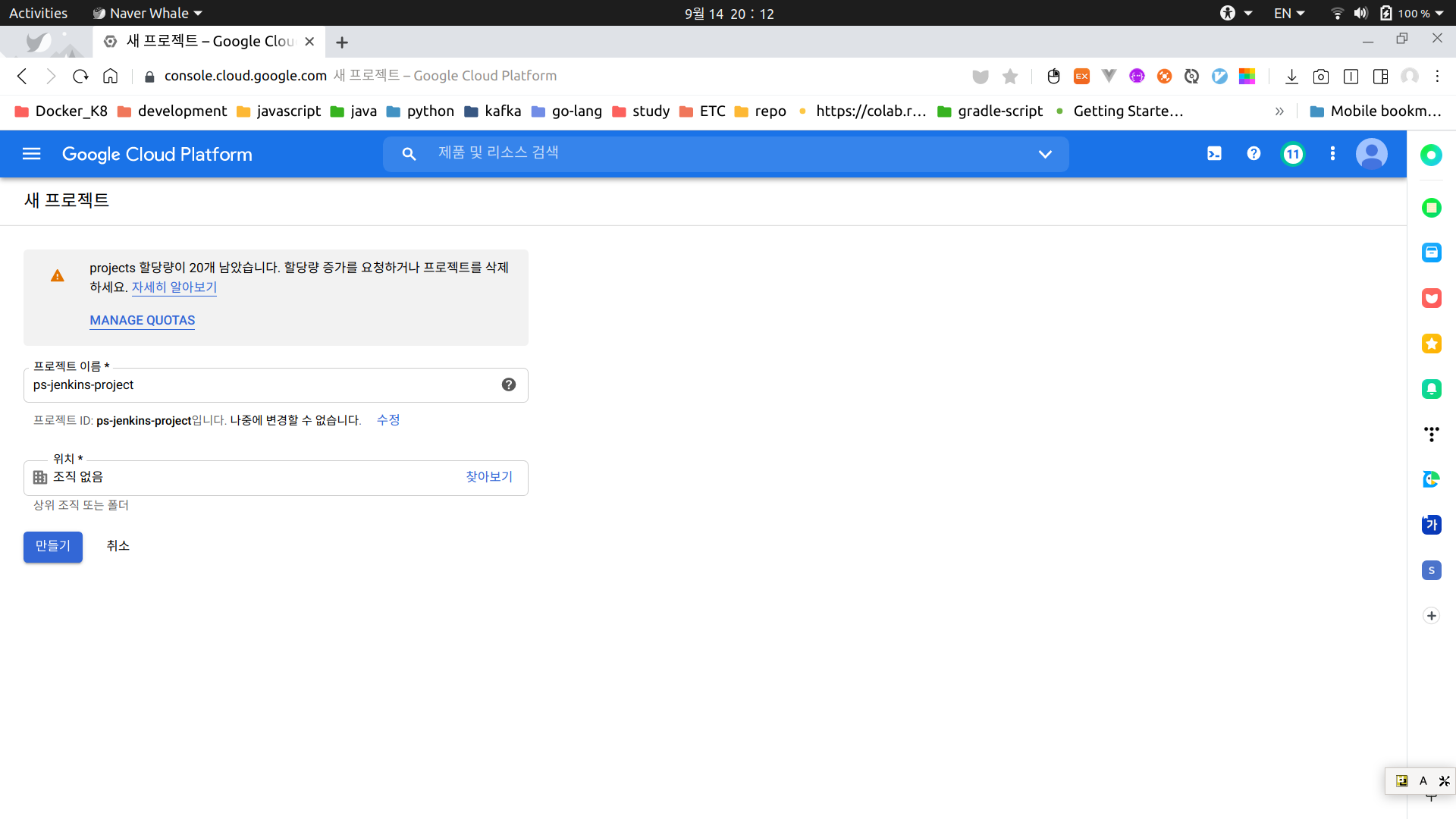The image size is (1456, 819).
Task: Open the help question mark menu
Action: [1254, 154]
